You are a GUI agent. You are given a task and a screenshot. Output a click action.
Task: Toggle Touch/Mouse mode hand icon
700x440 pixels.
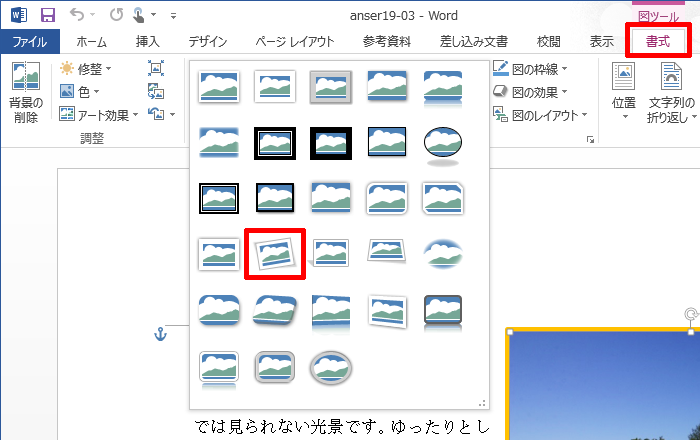pos(139,15)
